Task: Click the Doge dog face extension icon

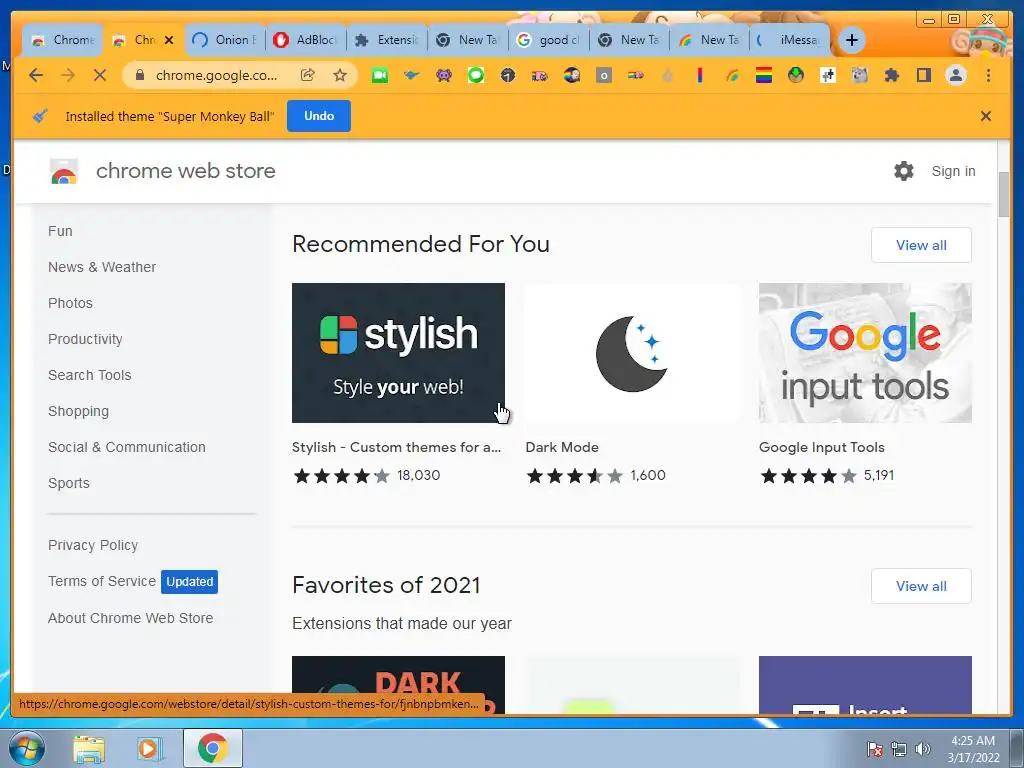Action: pos(859,76)
